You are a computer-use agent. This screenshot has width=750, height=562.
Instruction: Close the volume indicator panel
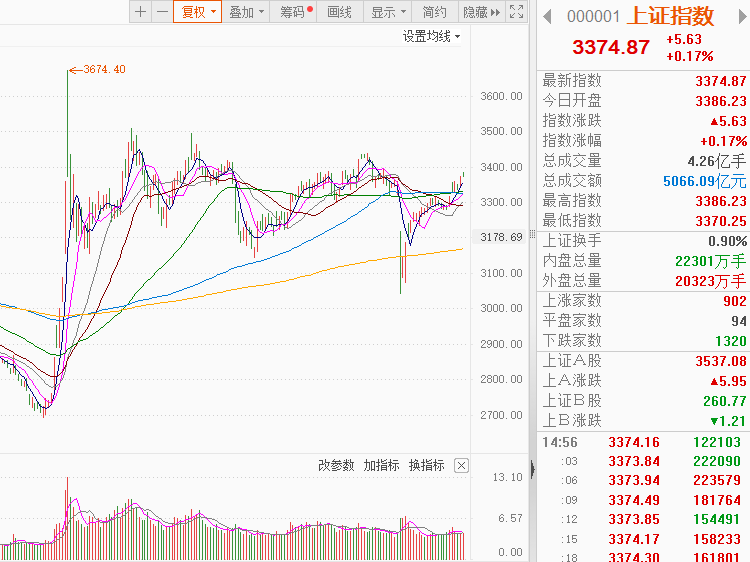click(x=461, y=465)
